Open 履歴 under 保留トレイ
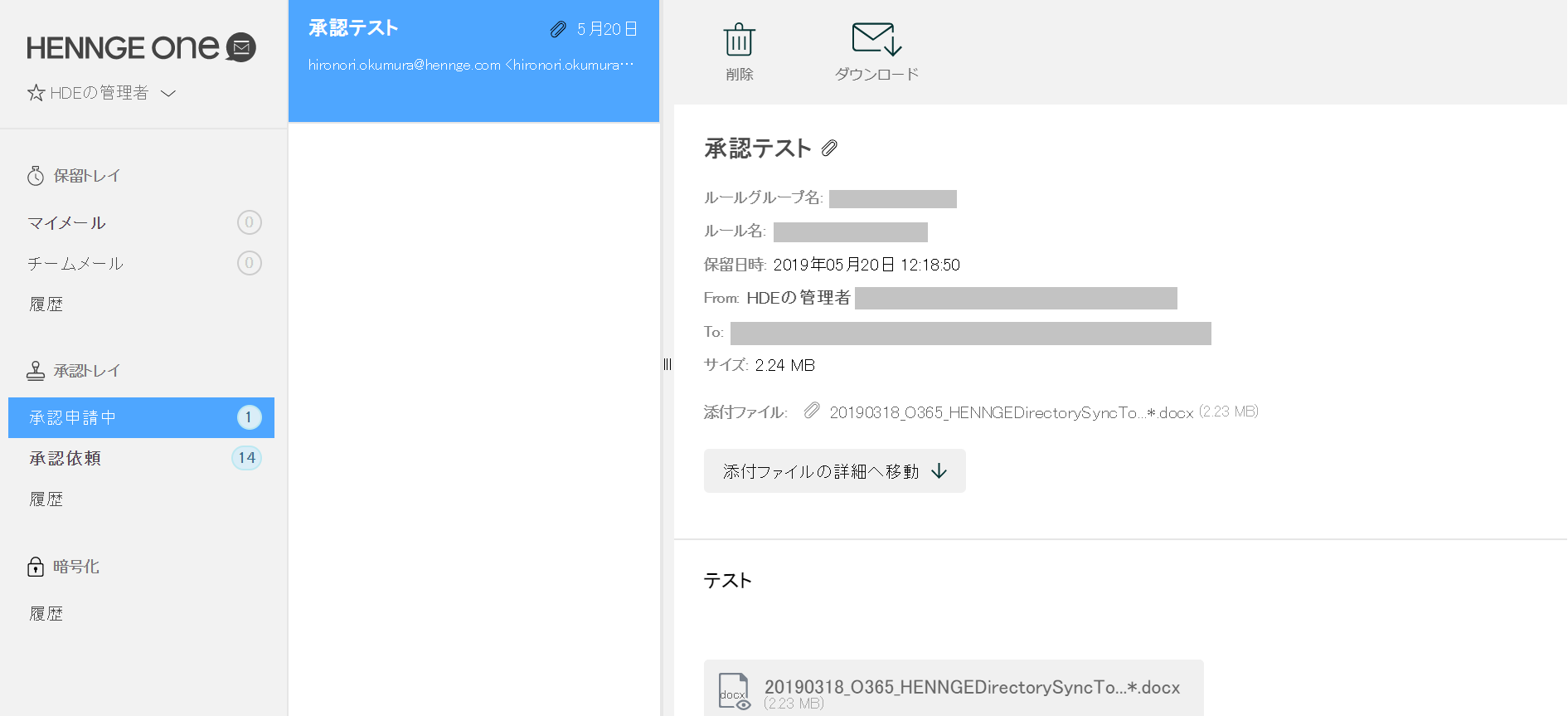The width and height of the screenshot is (1568, 716). point(46,304)
